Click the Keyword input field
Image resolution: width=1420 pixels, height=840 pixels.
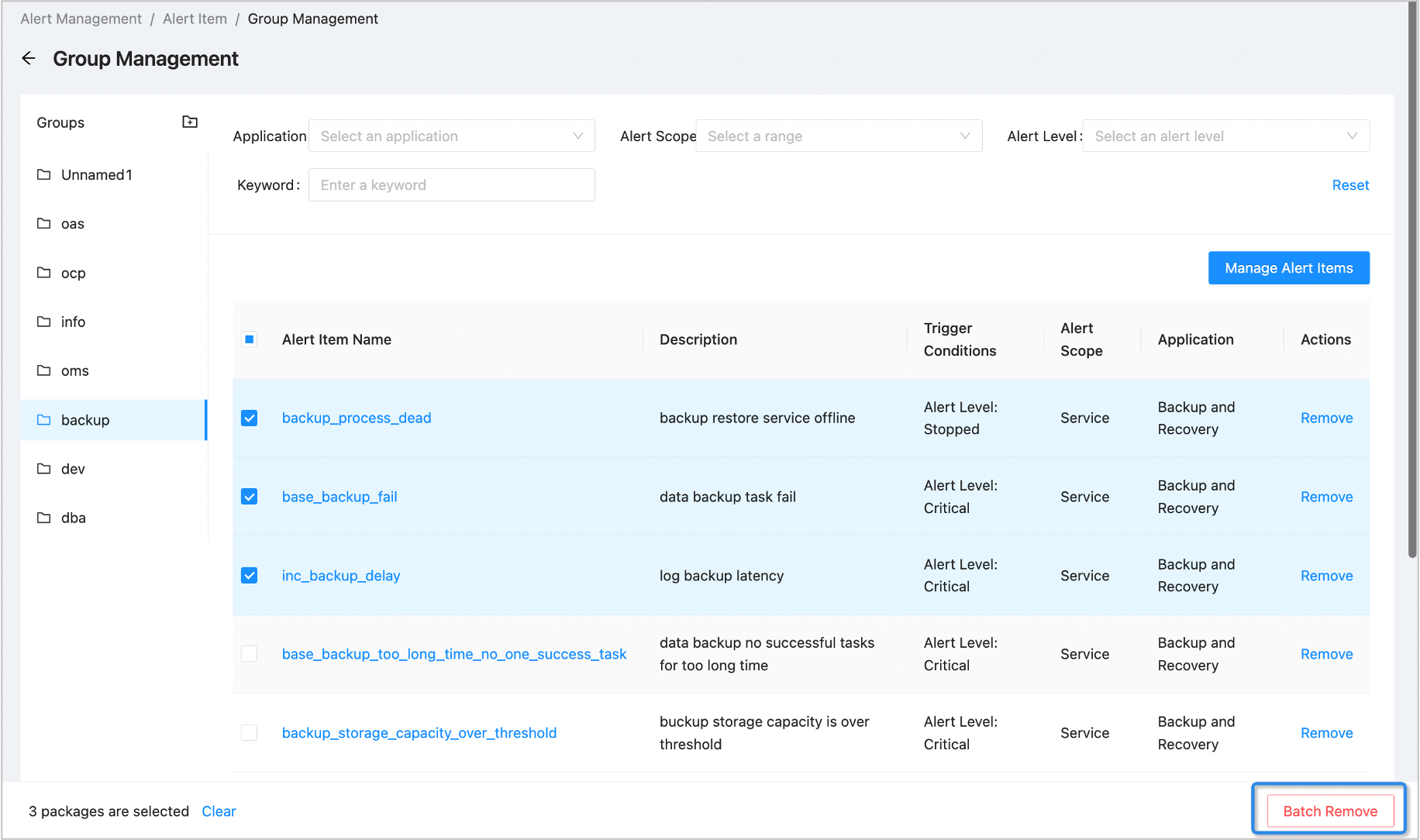(451, 185)
